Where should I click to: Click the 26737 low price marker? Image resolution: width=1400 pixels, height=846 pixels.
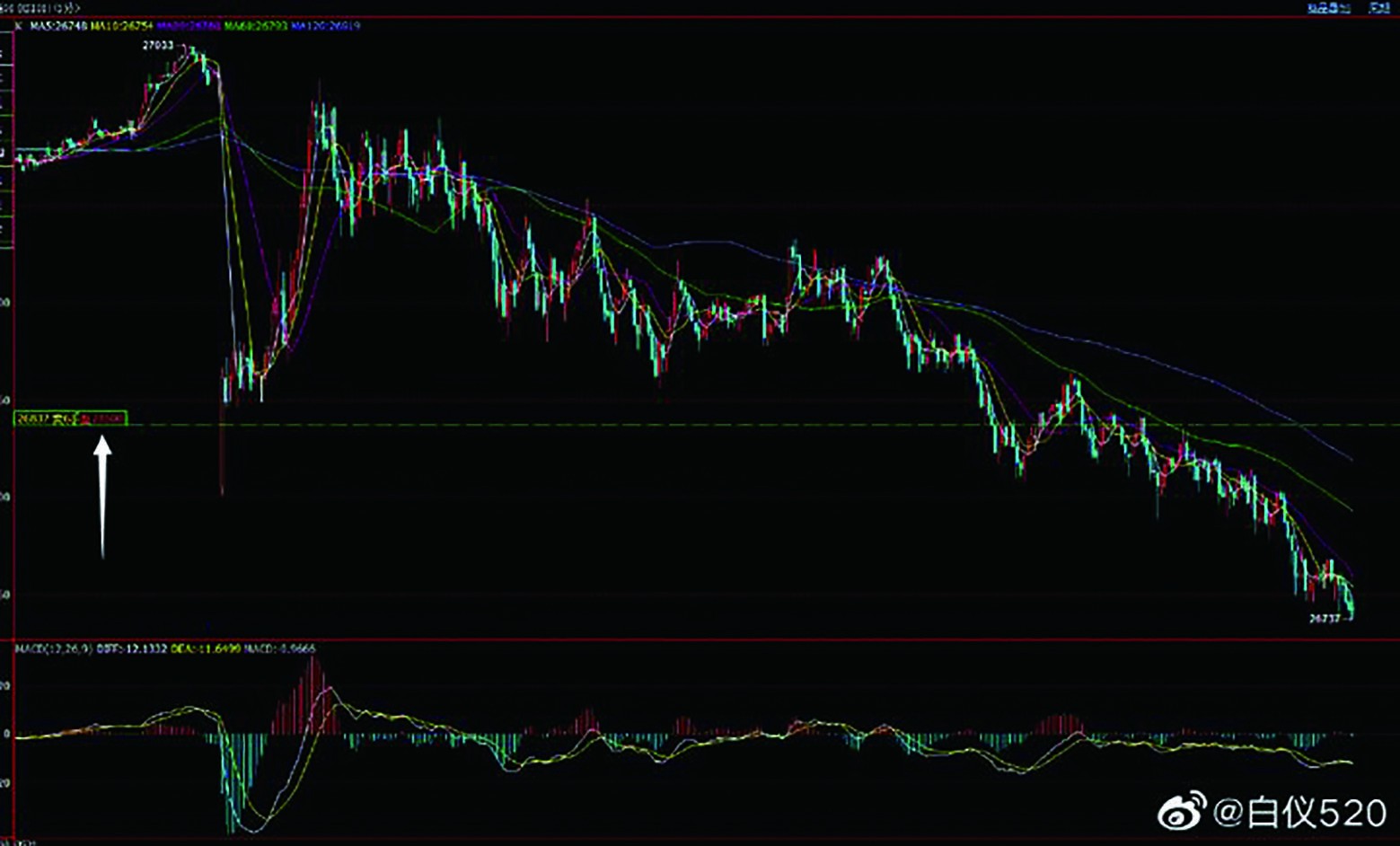(x=1324, y=618)
